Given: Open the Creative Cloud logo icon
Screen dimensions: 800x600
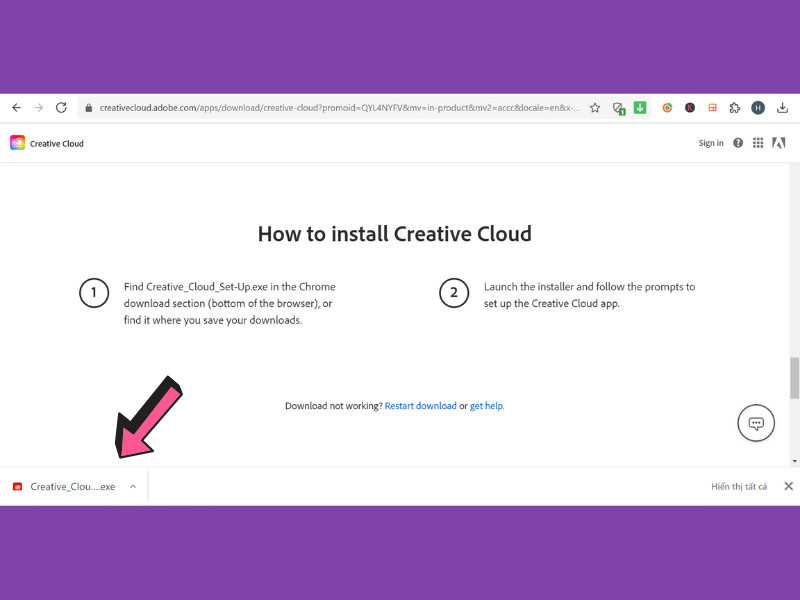Looking at the screenshot, I should click(x=16, y=143).
